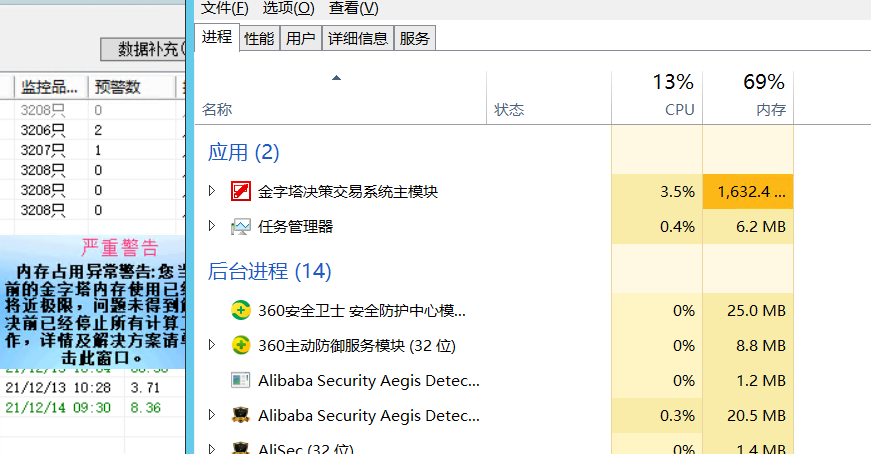Click the second Alibaba Security Aegis badge icon

tap(241, 415)
